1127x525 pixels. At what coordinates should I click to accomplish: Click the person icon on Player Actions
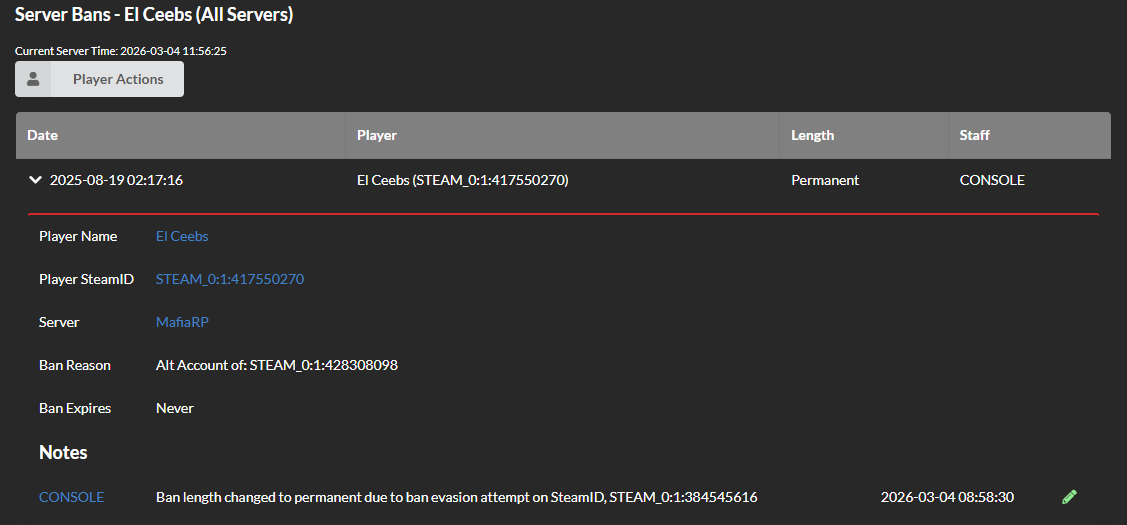click(x=33, y=79)
